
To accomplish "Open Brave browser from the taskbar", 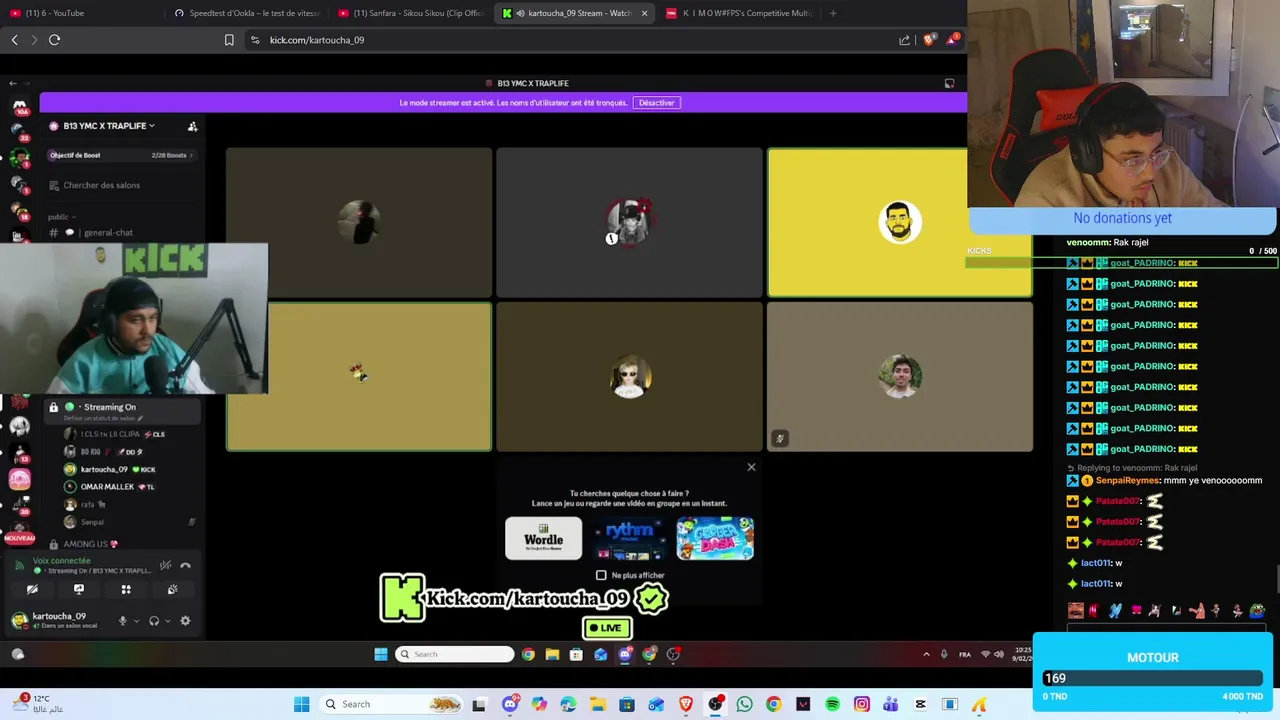I will tap(686, 704).
